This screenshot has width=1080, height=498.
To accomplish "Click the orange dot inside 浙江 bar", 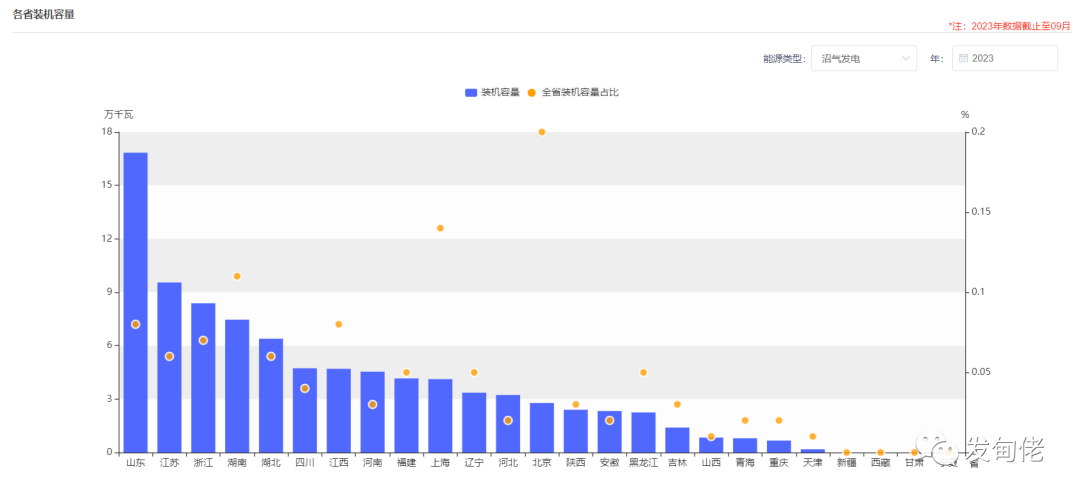I will tap(203, 340).
